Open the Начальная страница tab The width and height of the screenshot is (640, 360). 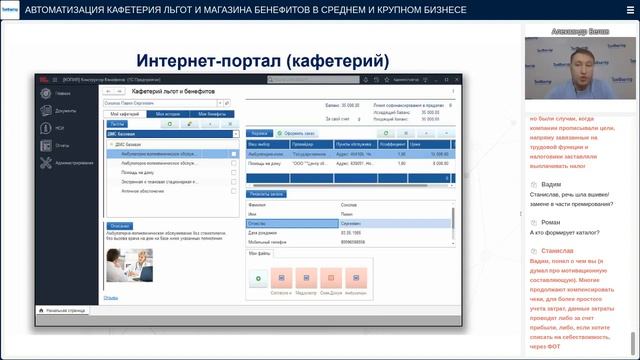point(63,310)
